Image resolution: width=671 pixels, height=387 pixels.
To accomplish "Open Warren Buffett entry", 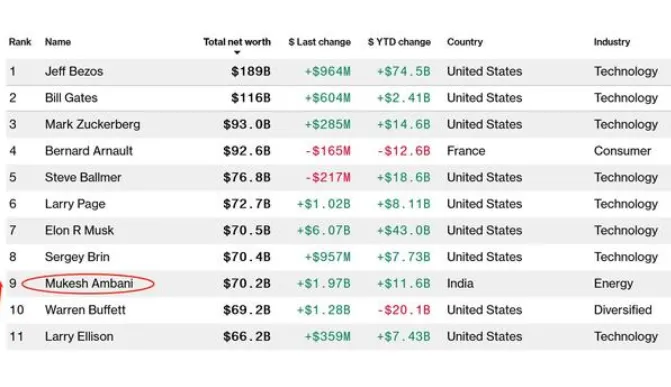I will pos(85,310).
